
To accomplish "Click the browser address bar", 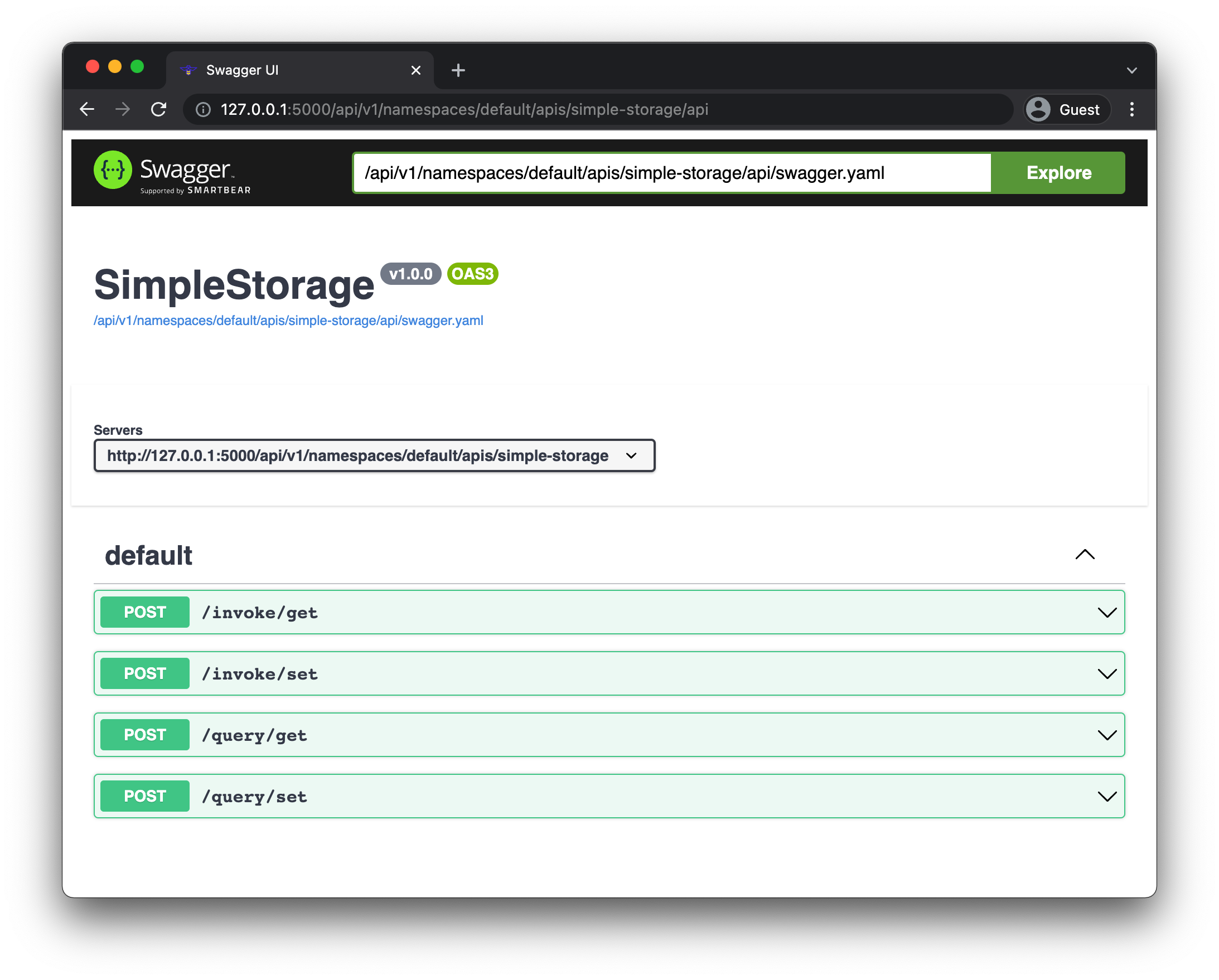I will tap(509, 109).
